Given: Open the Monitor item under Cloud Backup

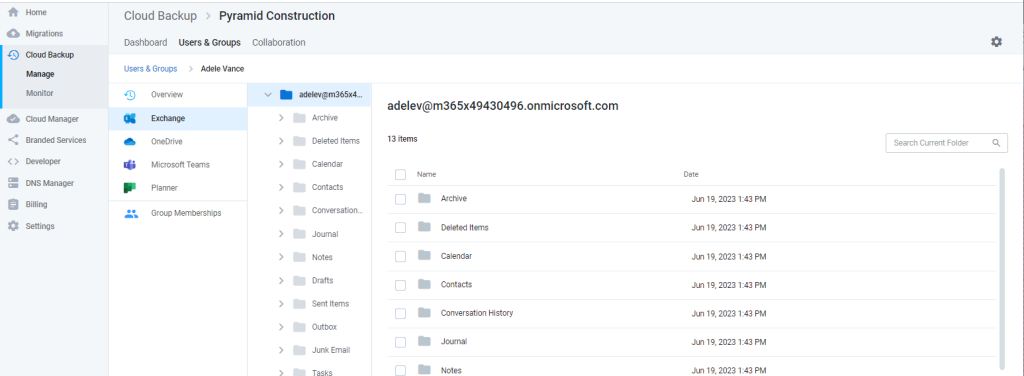Looking at the screenshot, I should coord(40,93).
